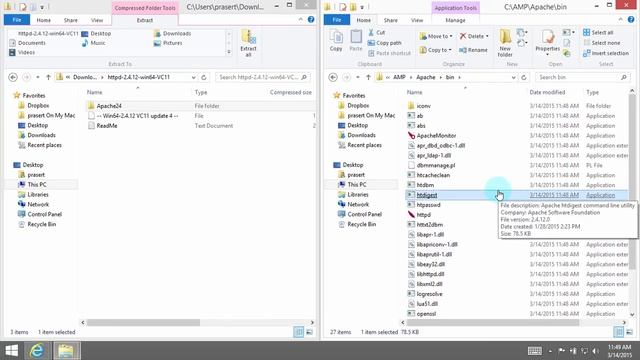Click Select none in the Select group
The width and height of the screenshot is (640, 360).
point(602,43)
